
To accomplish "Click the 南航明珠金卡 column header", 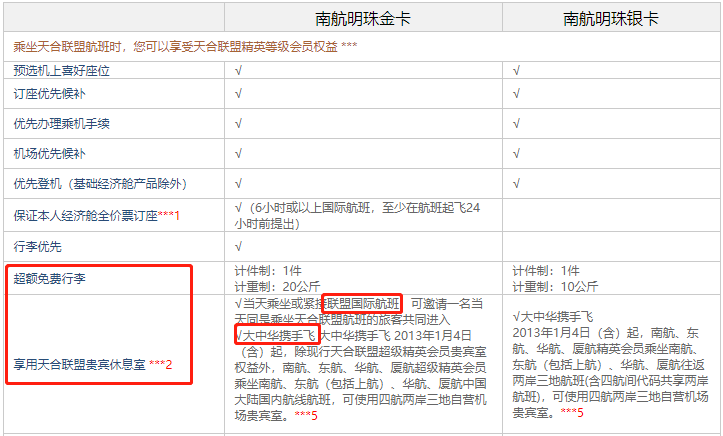I will coord(363,18).
